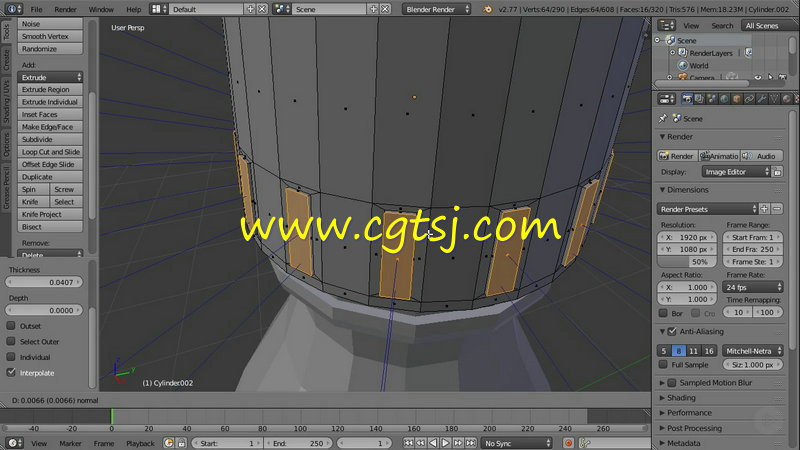Toggle the Bor border checkbox

coord(663,313)
